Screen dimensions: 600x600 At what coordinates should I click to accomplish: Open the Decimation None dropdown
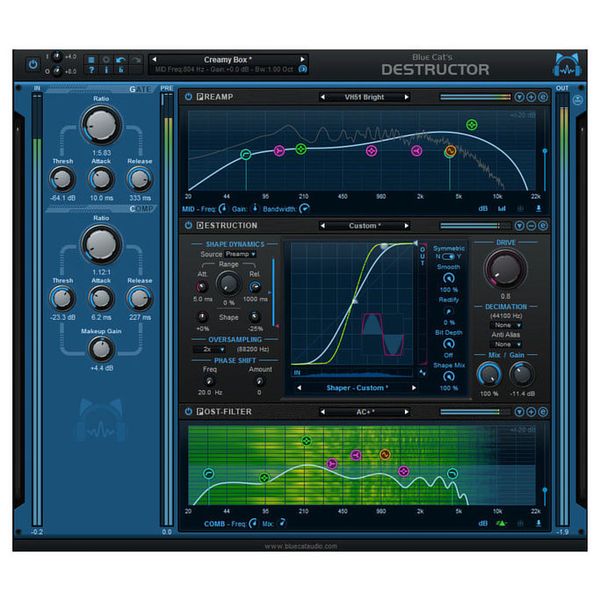point(506,325)
